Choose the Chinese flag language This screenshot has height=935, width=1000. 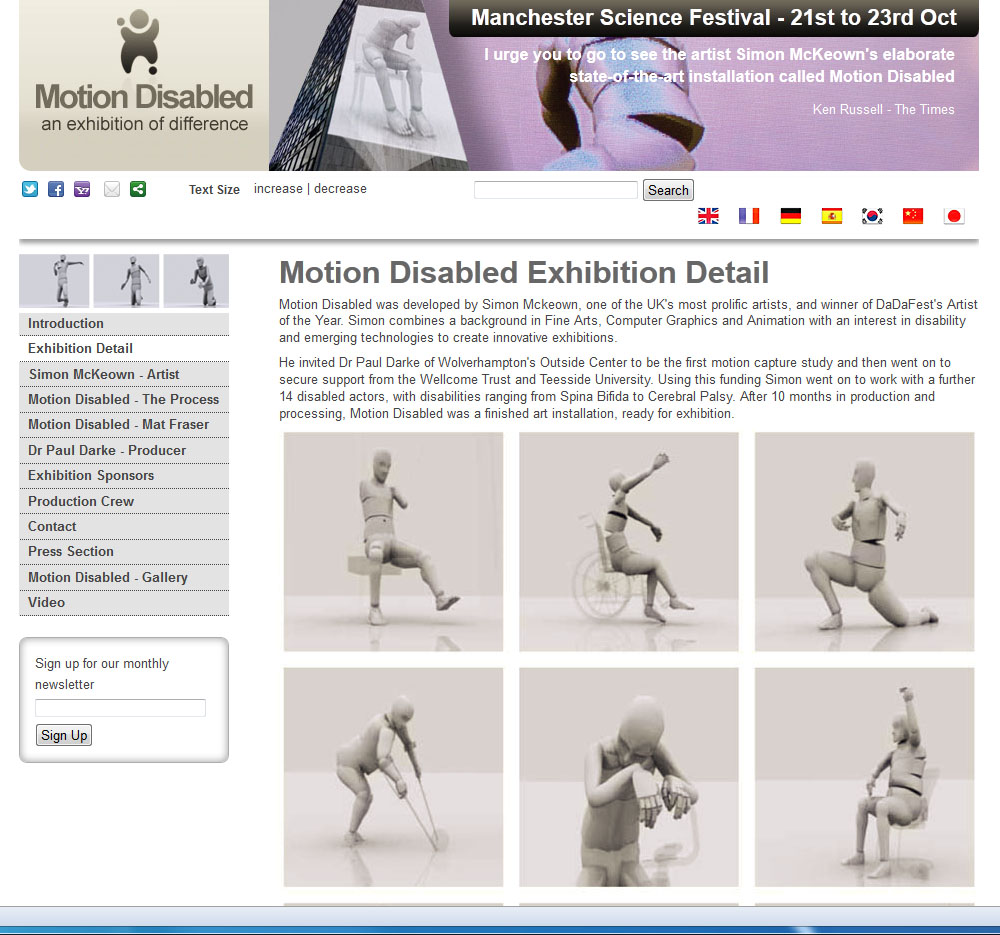click(913, 216)
